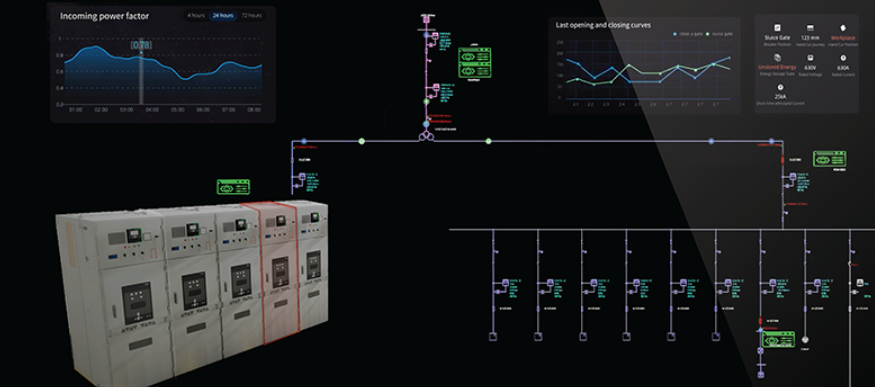The image size is (875, 387).
Task: Choose the 72 hours range option
Action: click(251, 16)
